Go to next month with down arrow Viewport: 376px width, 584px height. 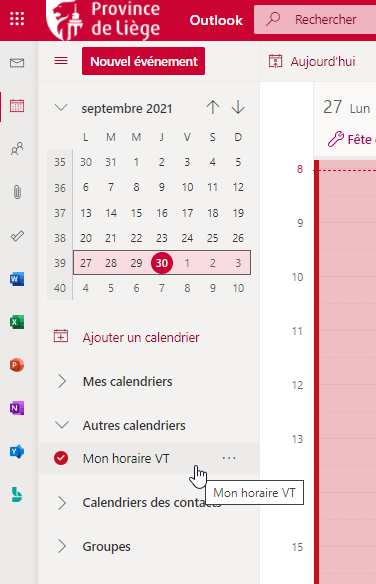point(238,108)
